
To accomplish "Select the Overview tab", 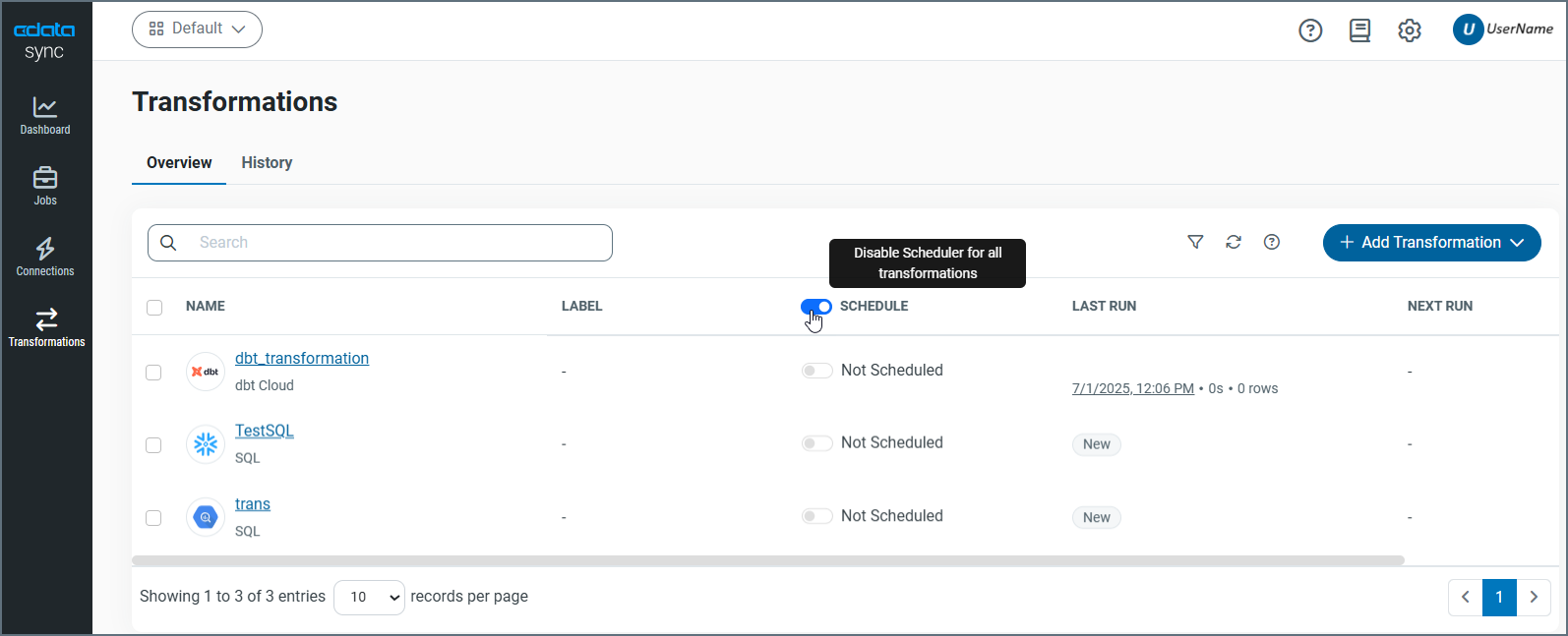I will (x=179, y=163).
